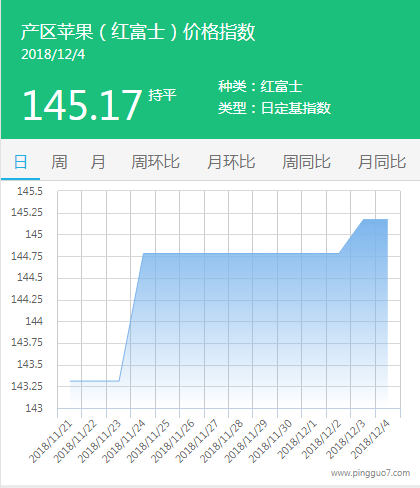This screenshot has height=488, width=420.
Task: Click the y-axis label 144.25
Action: point(27,299)
